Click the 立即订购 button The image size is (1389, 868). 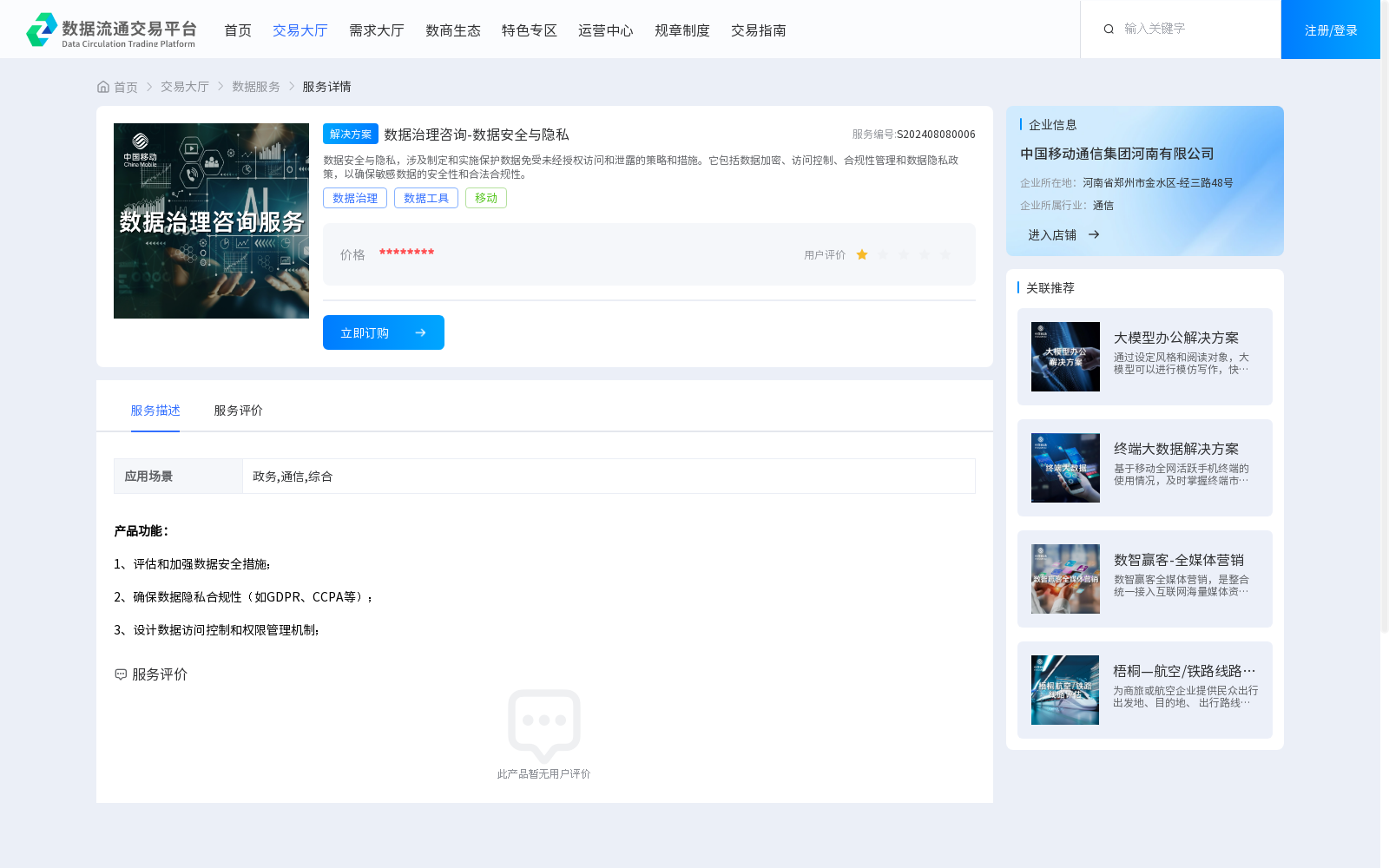pos(384,332)
